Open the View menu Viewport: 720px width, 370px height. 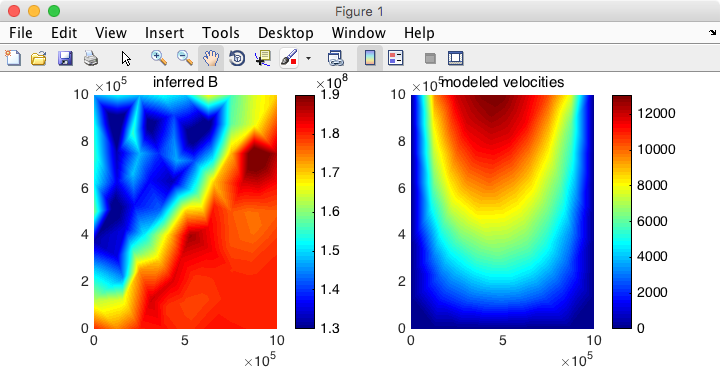click(x=111, y=33)
